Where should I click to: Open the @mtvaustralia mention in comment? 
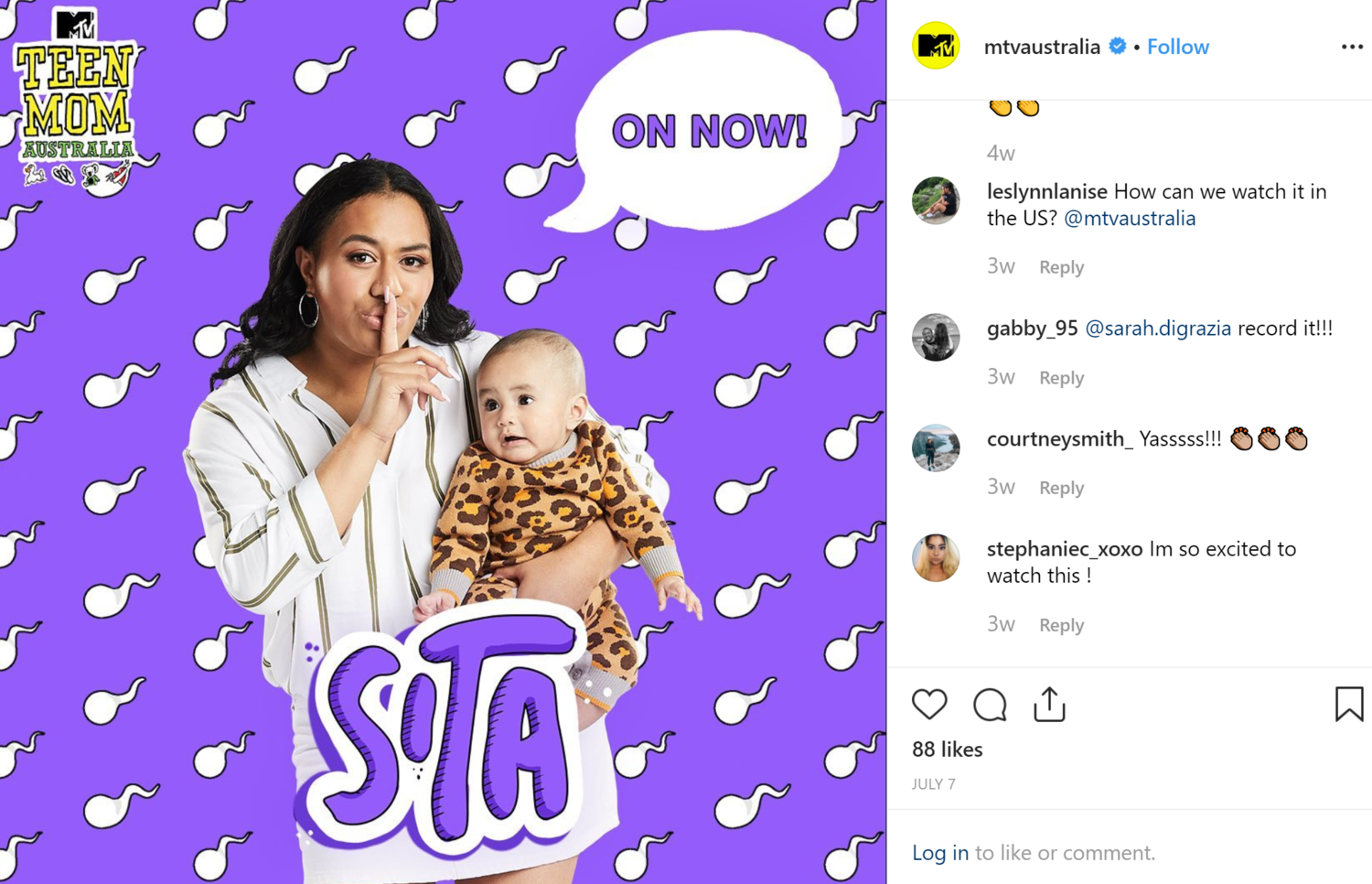coord(1130,219)
